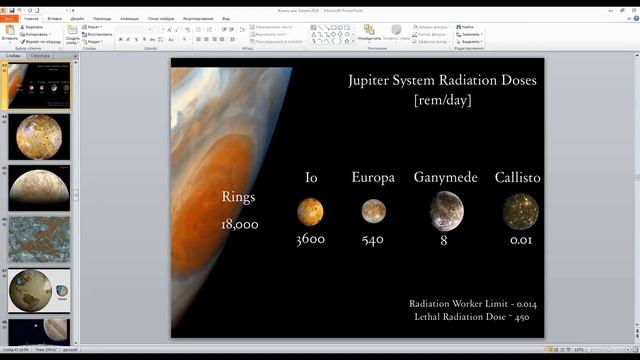
Task: Open the Layout (Макет) dropdown
Action: (x=92, y=27)
